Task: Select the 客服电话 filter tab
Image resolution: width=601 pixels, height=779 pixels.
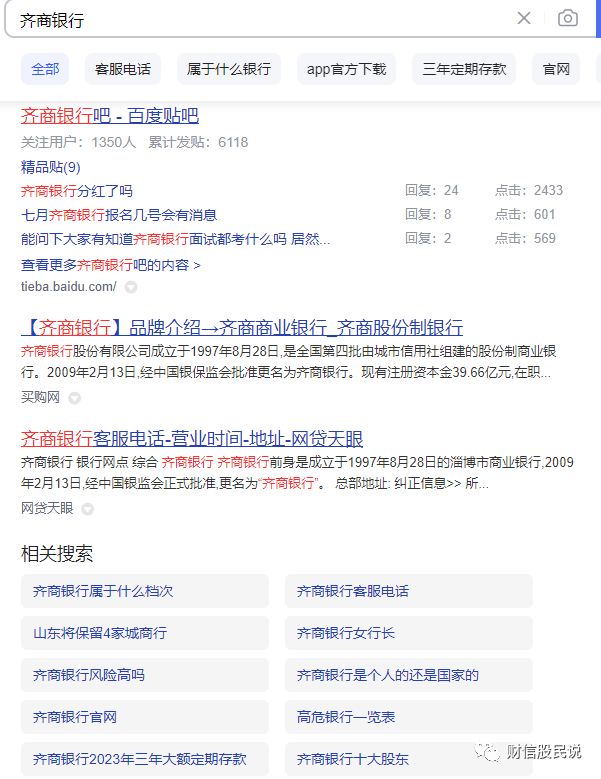Action: [123, 69]
